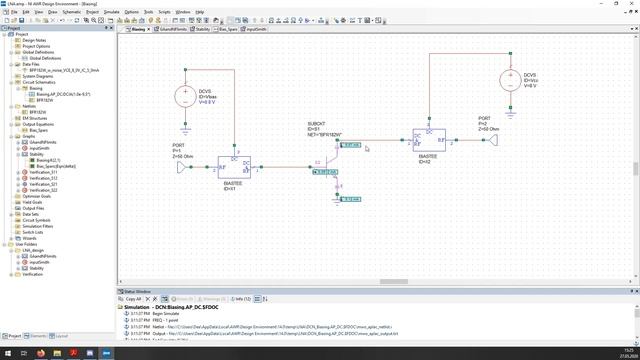The height and width of the screenshot is (360, 640).
Task: Click the zoom in magnifier toolbar icon
Action: click(93, 20)
